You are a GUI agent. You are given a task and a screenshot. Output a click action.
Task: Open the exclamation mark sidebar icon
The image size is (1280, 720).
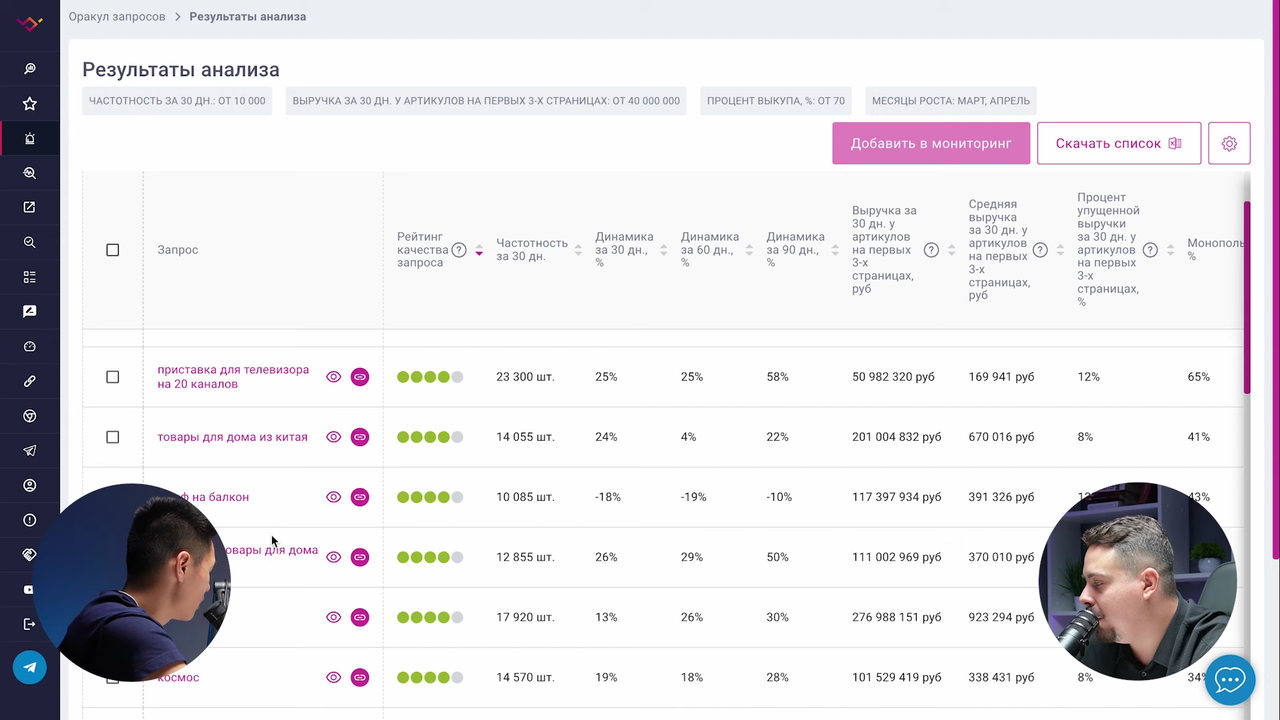pyautogui.click(x=30, y=520)
